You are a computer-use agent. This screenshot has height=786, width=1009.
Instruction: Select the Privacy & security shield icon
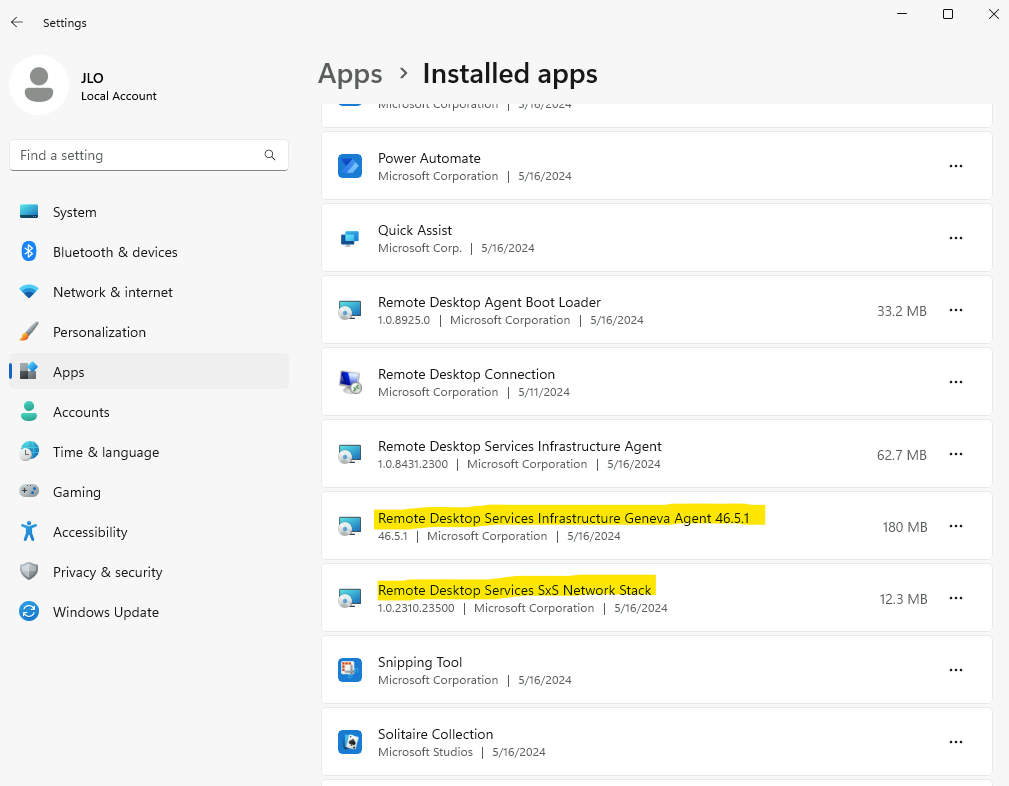coord(29,571)
